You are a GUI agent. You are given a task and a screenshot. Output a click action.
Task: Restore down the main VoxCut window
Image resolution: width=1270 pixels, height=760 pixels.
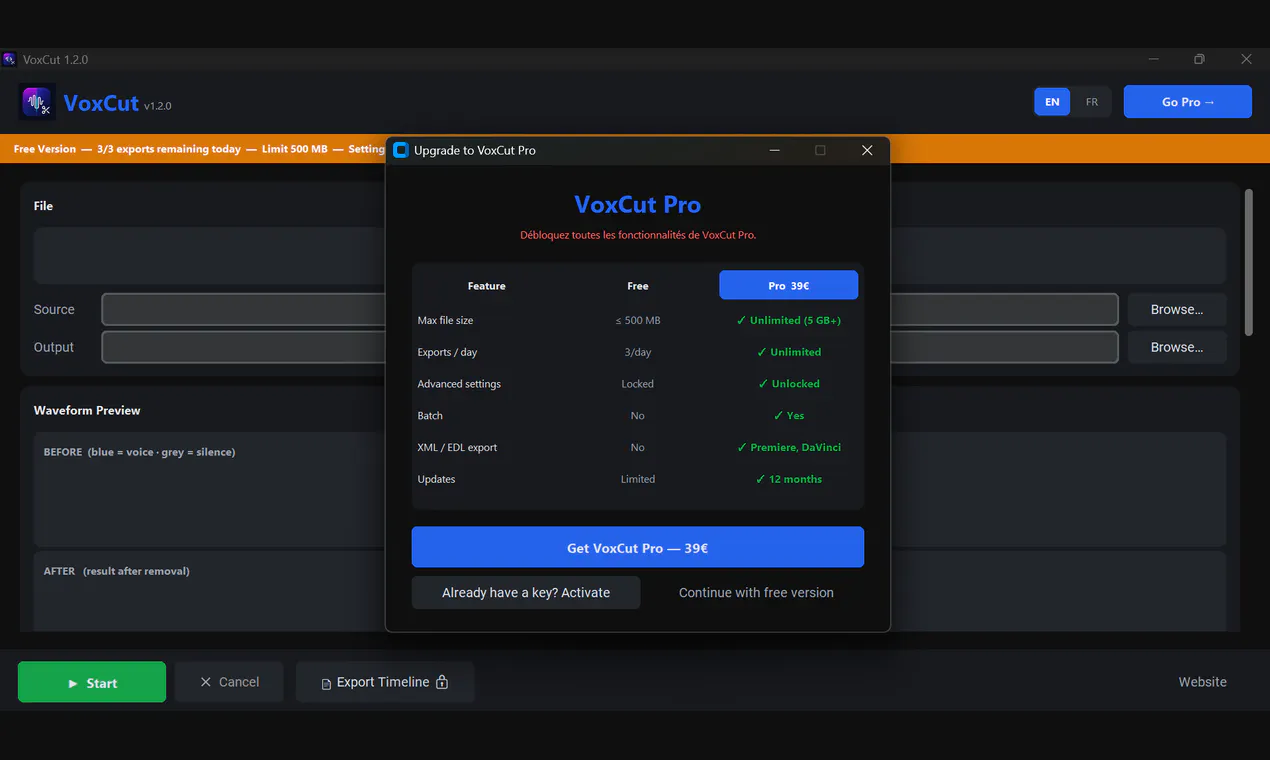point(1199,59)
